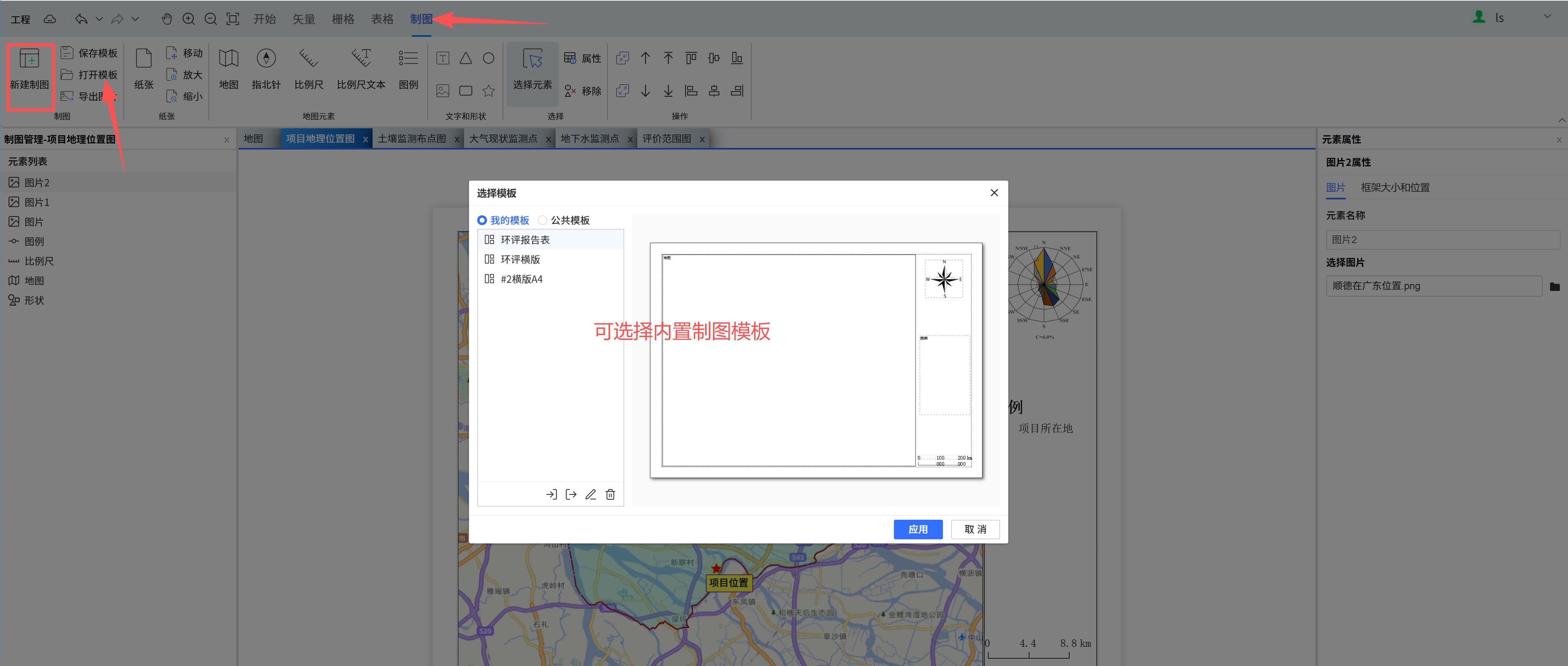Image resolution: width=1568 pixels, height=666 pixels.
Task: Click the align right icon
Action: [x=737, y=91]
